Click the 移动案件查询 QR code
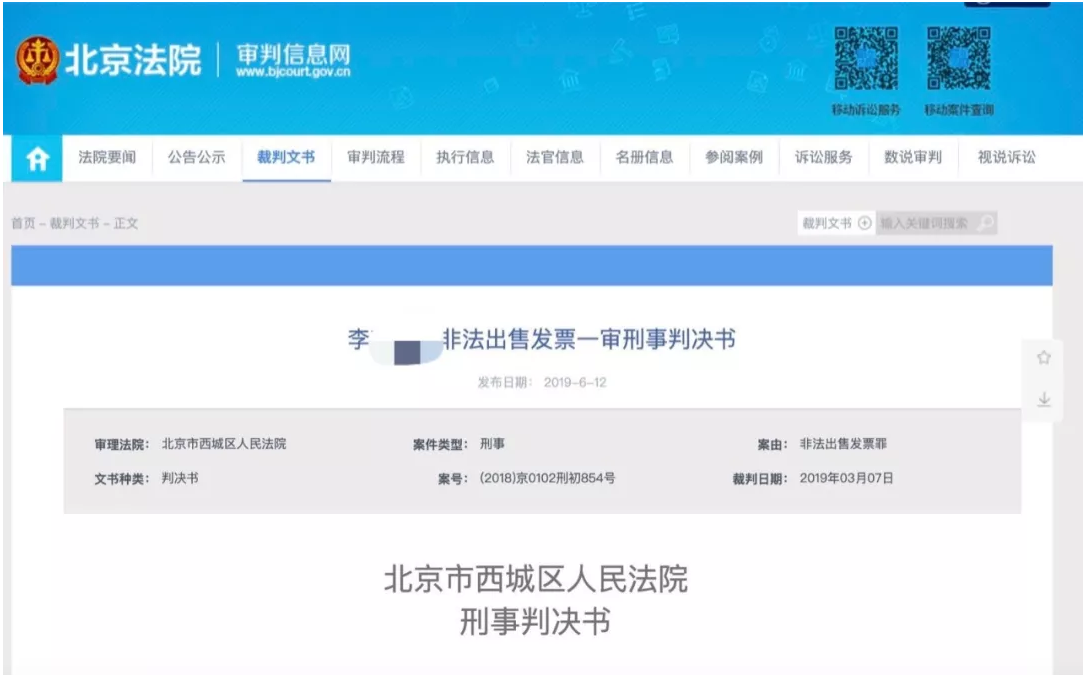Viewport: 1086px width, 679px height. pyautogui.click(x=958, y=61)
